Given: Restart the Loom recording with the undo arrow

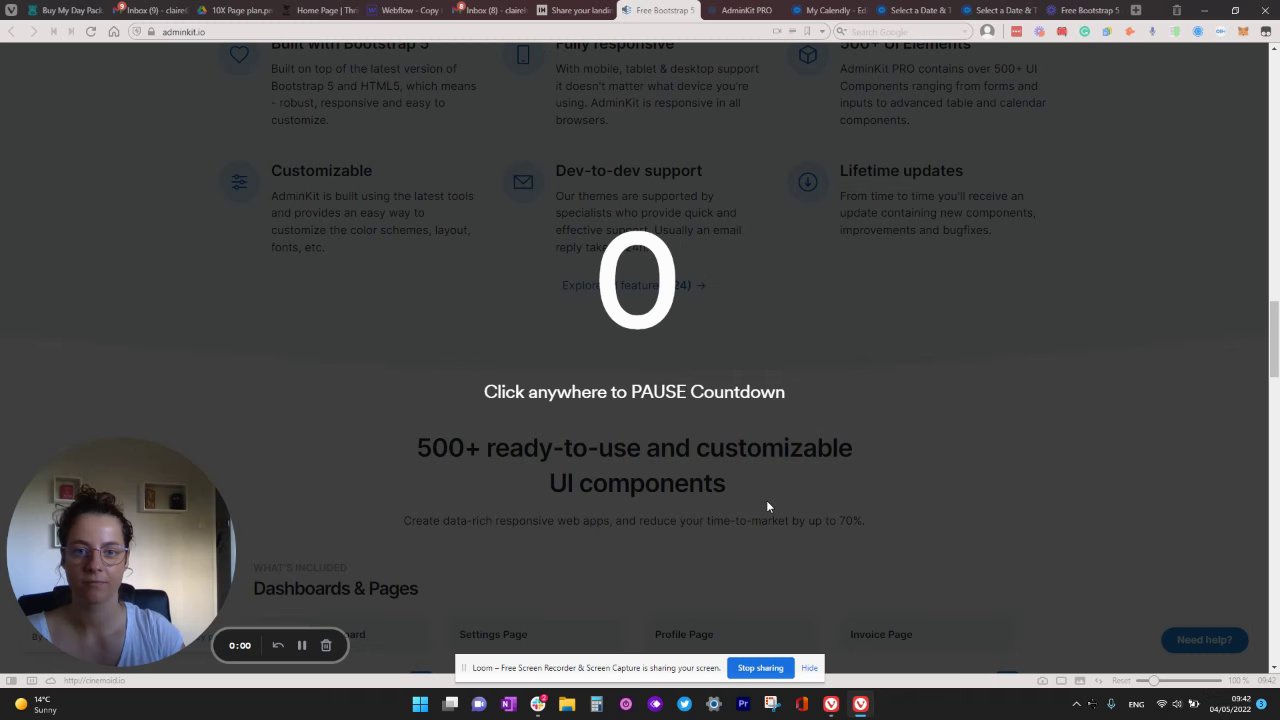Looking at the screenshot, I should [278, 646].
